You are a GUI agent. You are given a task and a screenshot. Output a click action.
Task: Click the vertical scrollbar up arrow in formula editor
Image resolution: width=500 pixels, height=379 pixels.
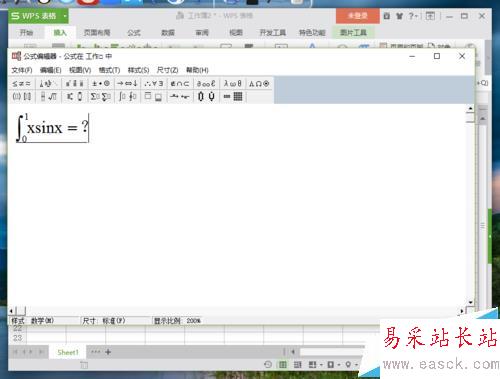pyautogui.click(x=470, y=108)
